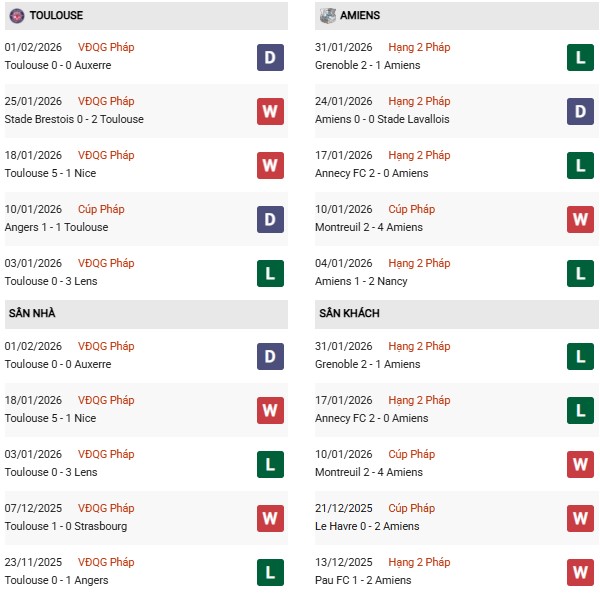Click the AMIENS team name header
This screenshot has height=593, width=600.
[x=360, y=16]
